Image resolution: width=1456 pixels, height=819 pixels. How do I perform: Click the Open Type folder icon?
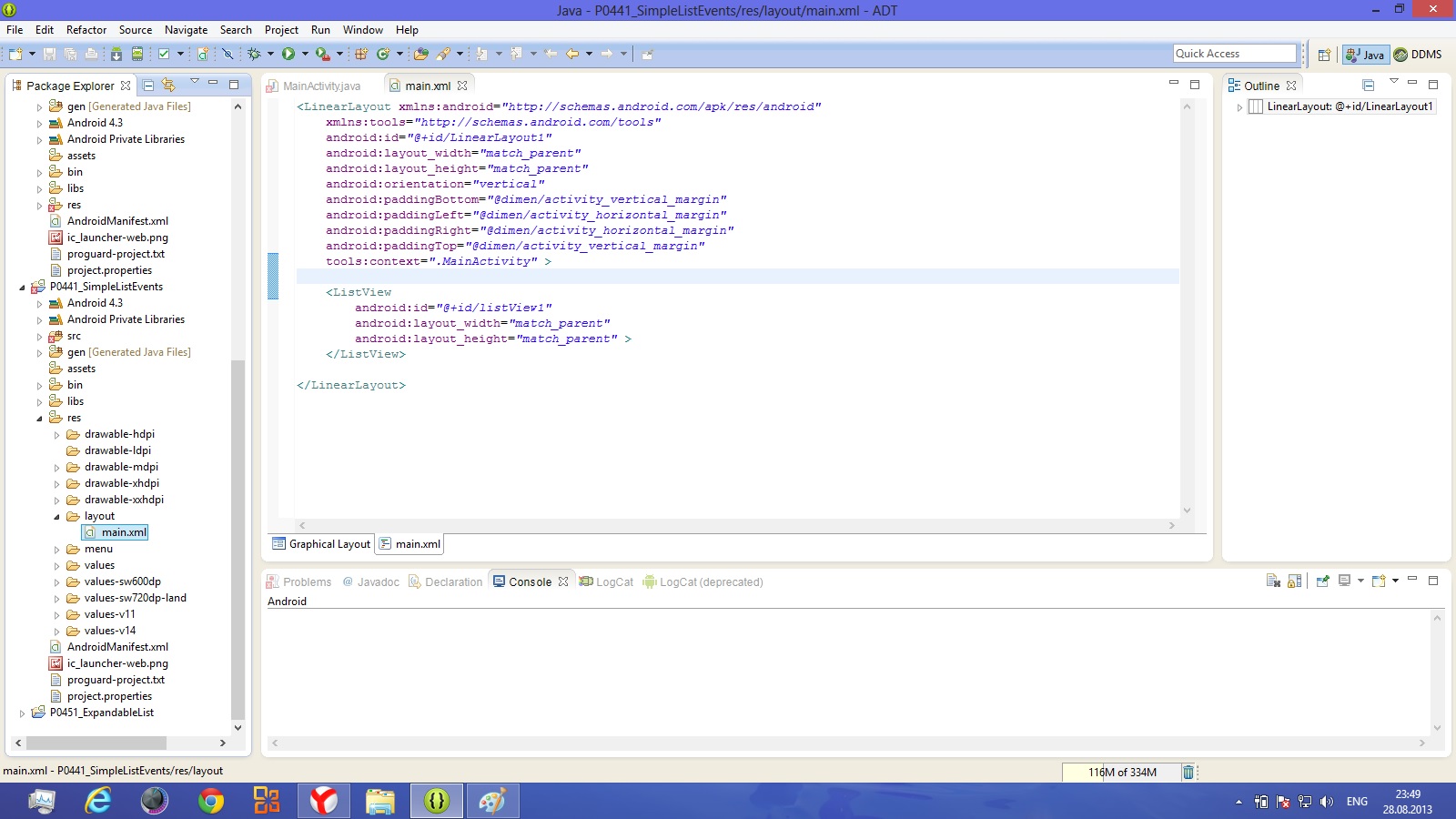[x=420, y=55]
